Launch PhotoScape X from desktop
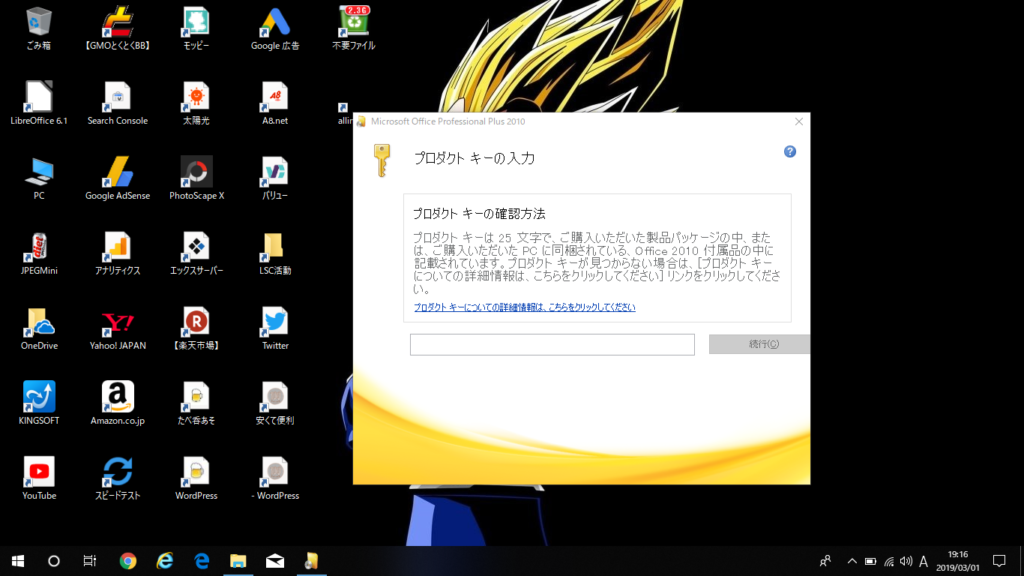 pos(196,178)
